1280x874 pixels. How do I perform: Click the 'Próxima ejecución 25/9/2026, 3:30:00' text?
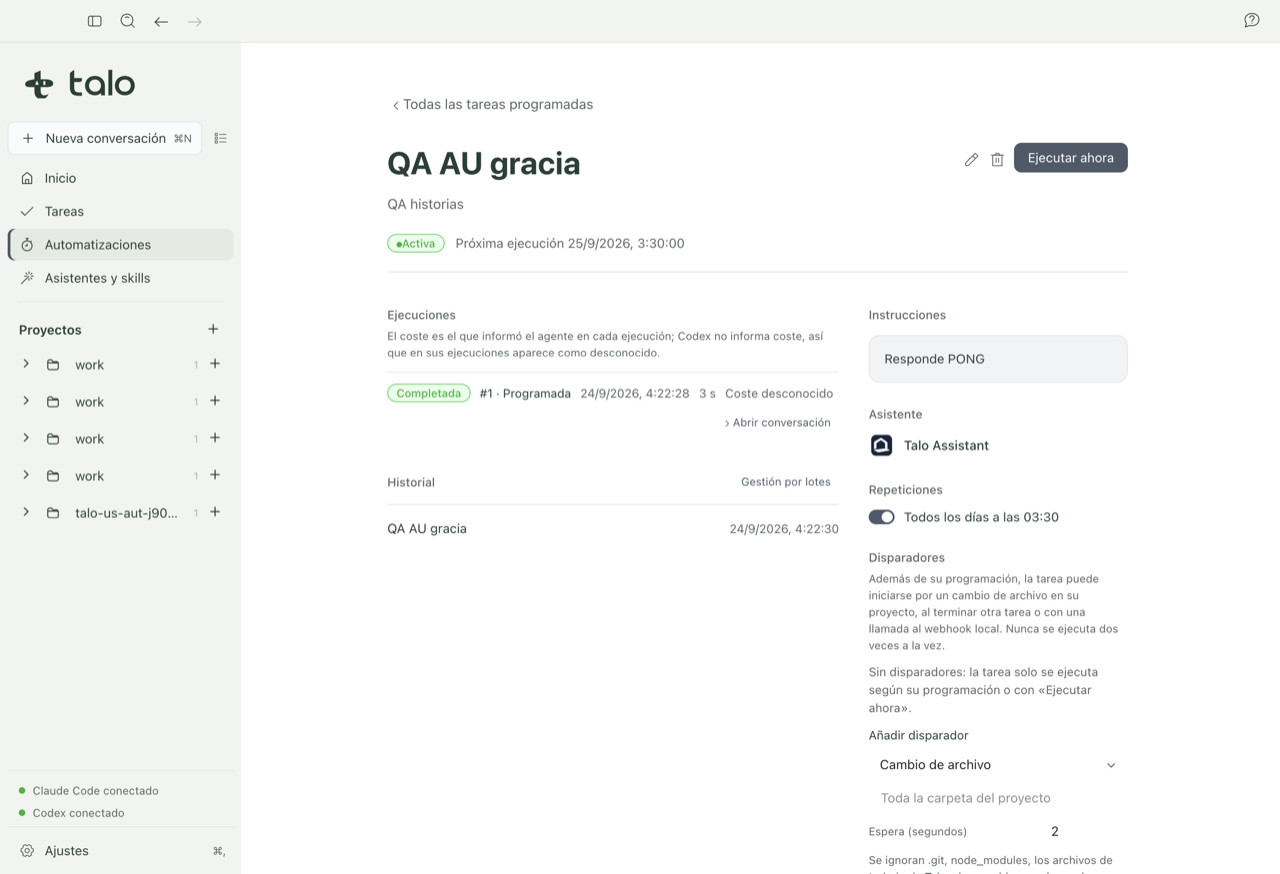[x=570, y=243]
